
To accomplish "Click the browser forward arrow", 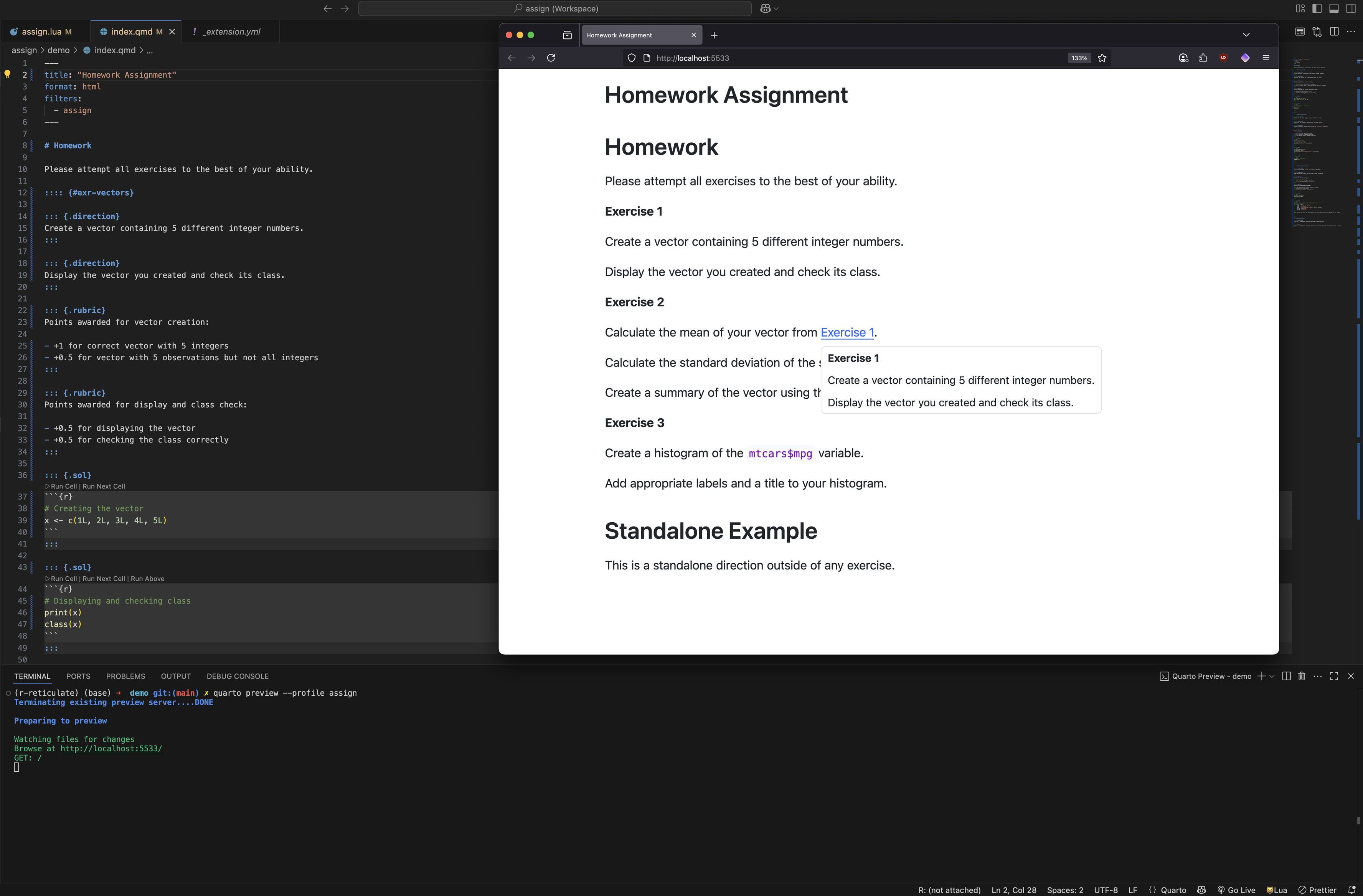I will [x=531, y=58].
